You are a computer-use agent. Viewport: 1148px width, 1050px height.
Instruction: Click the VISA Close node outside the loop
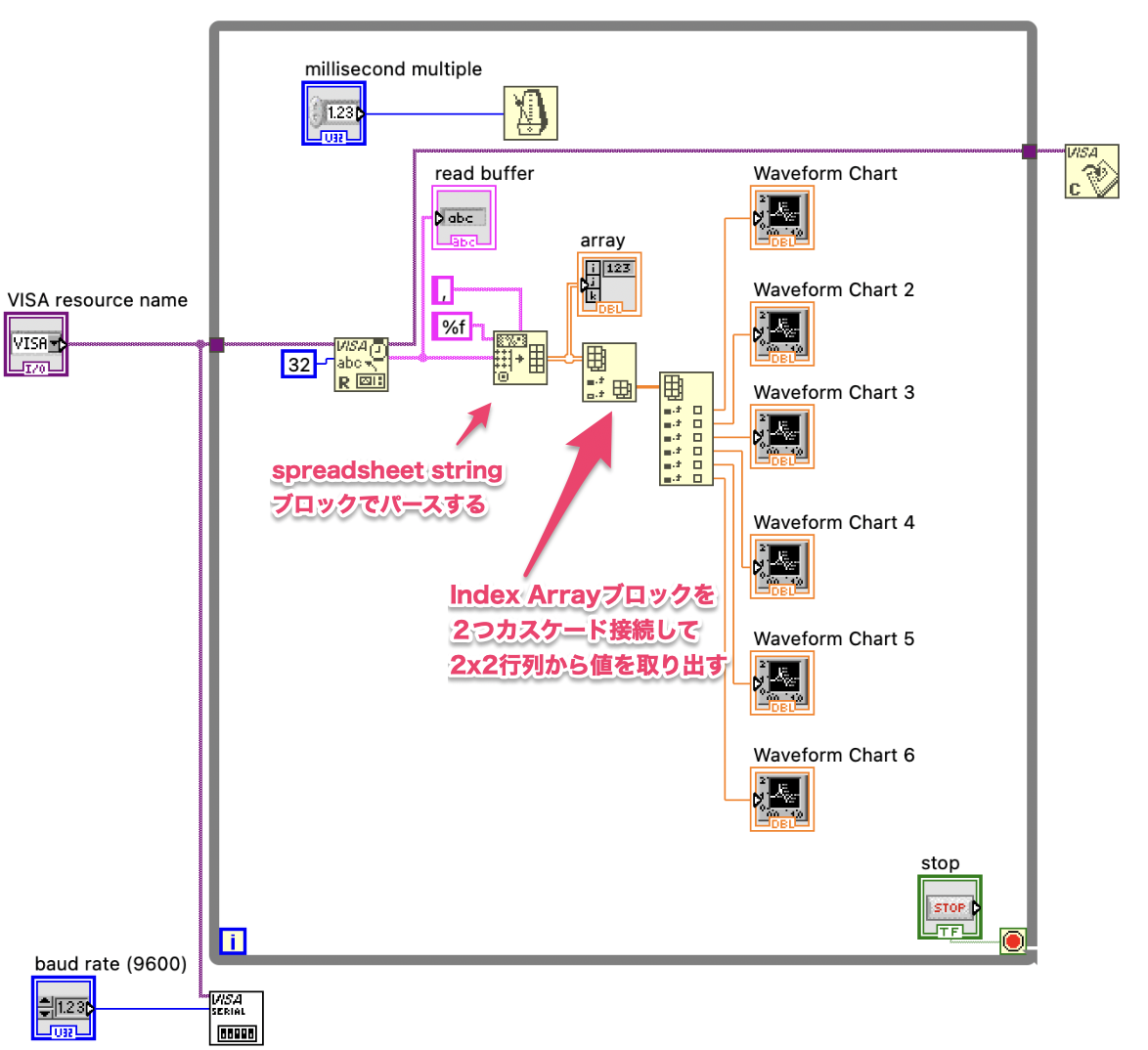(1091, 171)
